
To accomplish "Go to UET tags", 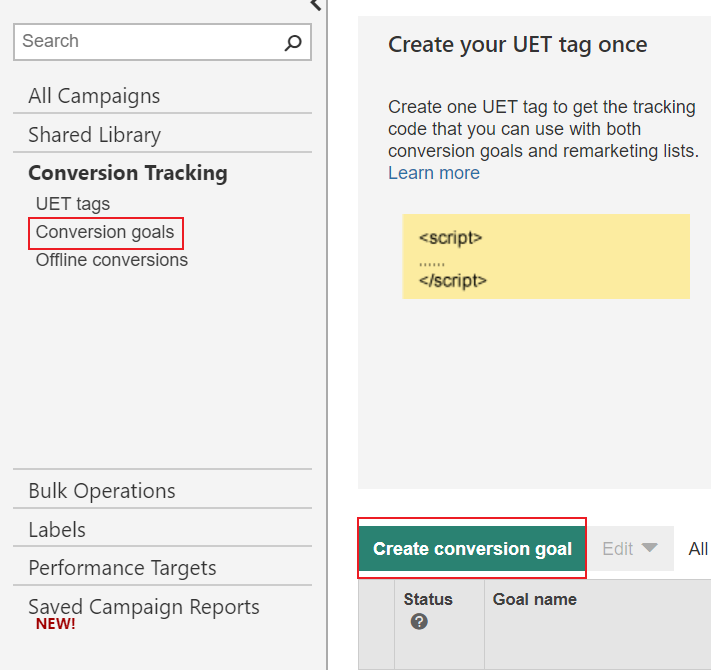I will point(73,204).
